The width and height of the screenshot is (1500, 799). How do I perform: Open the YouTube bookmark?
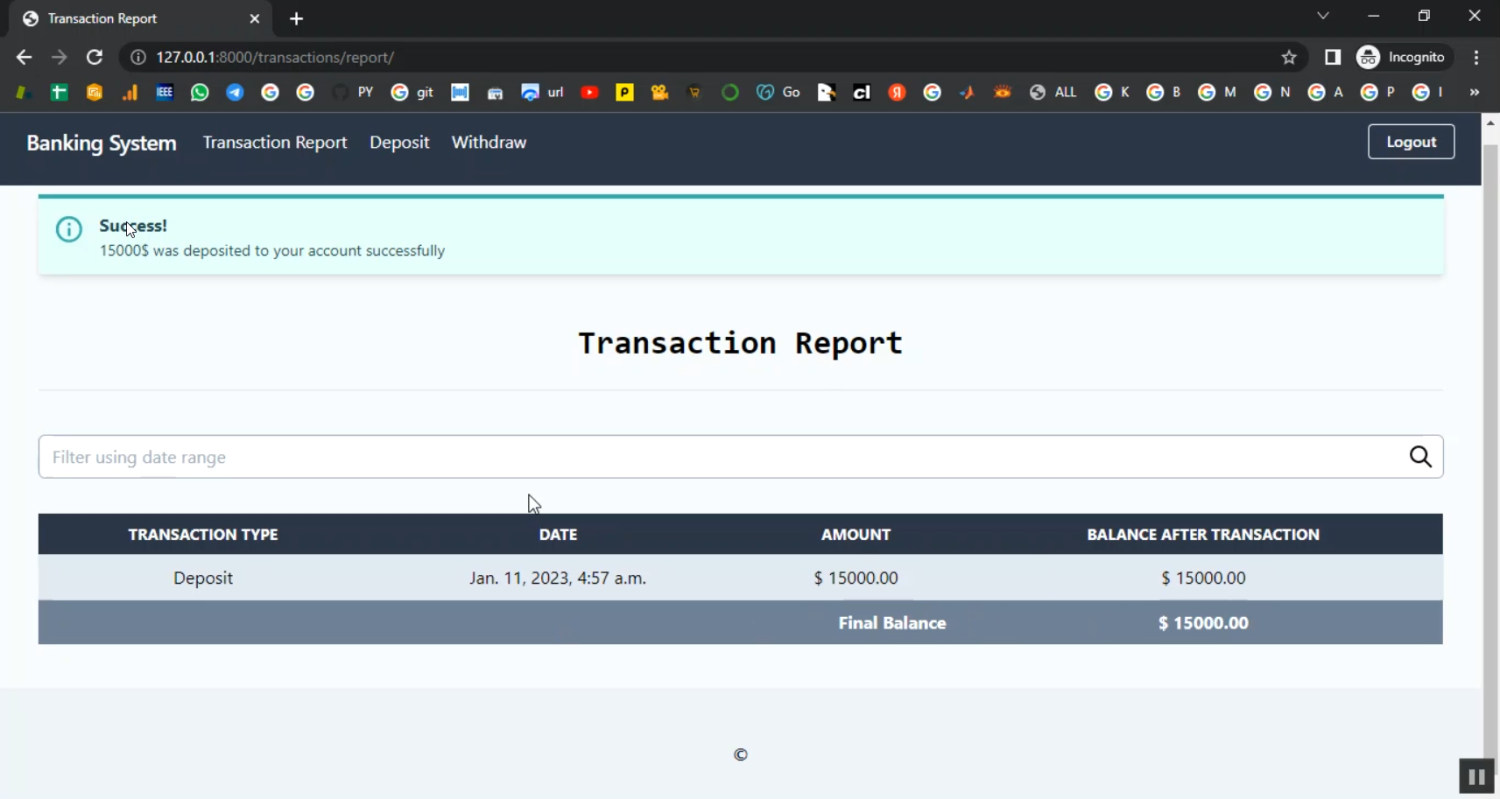coord(590,92)
